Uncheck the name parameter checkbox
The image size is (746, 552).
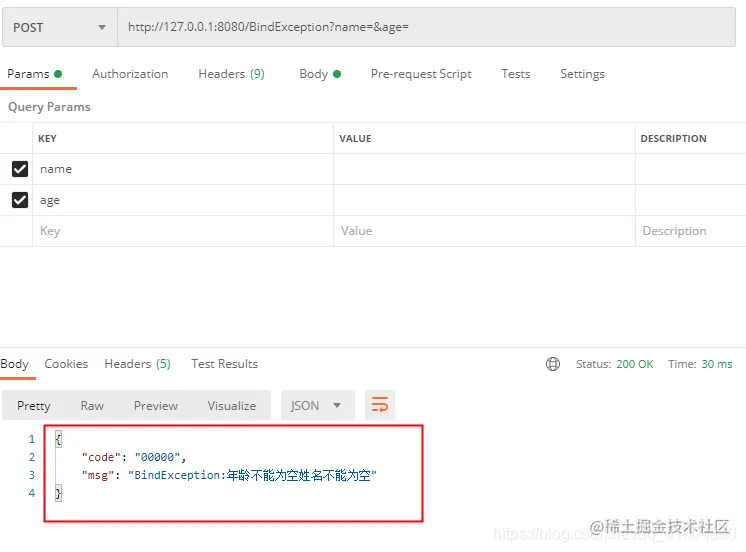[x=20, y=169]
